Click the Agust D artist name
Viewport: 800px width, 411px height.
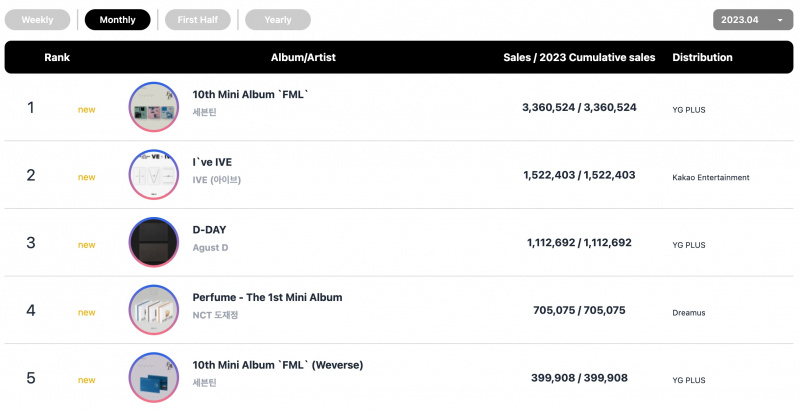pos(210,248)
